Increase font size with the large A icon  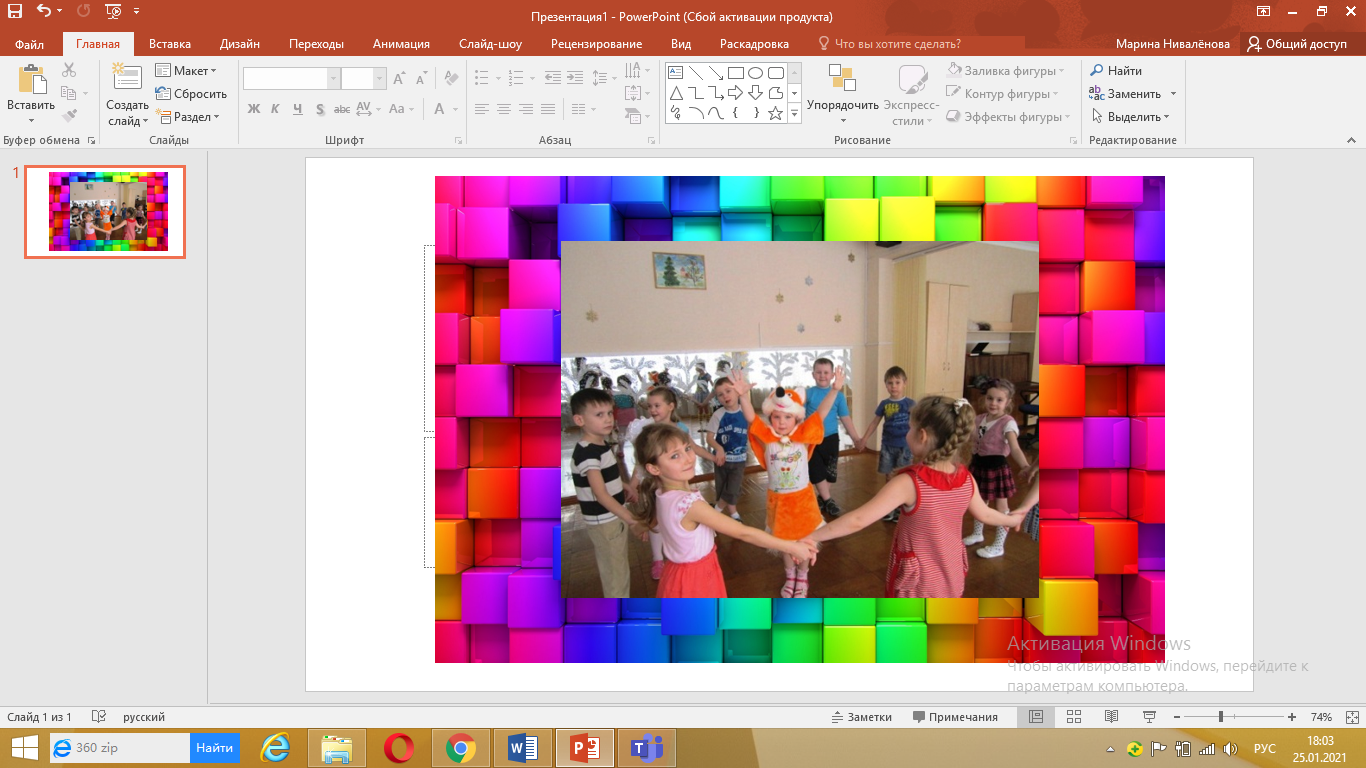(x=399, y=78)
